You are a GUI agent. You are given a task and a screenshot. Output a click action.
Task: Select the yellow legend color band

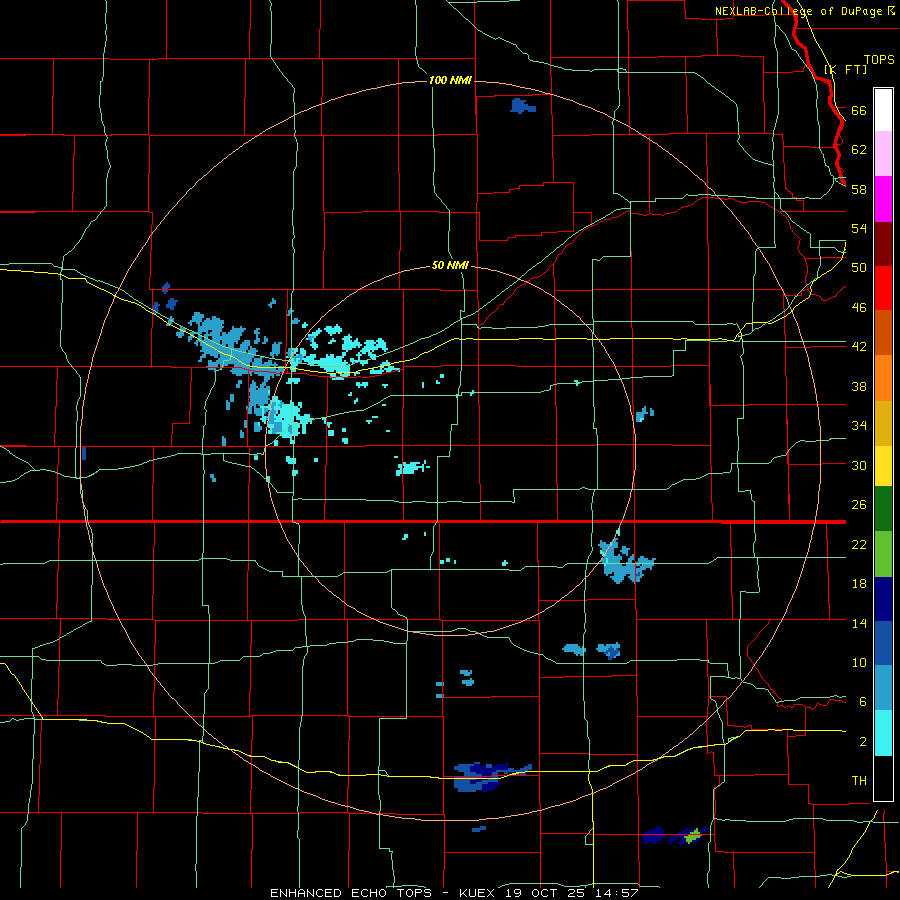point(883,466)
